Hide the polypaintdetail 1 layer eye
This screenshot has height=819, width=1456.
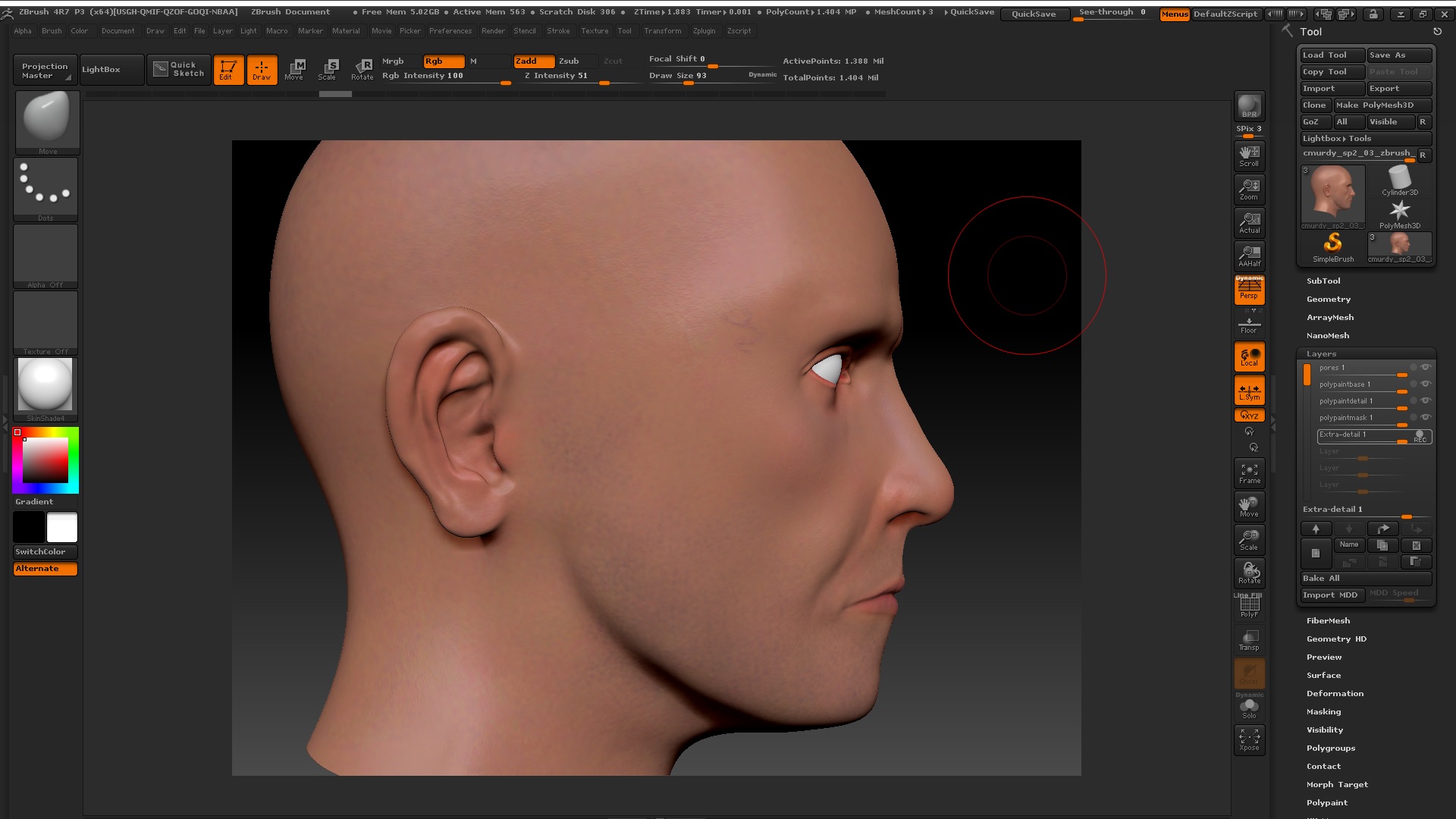pyautogui.click(x=1426, y=400)
